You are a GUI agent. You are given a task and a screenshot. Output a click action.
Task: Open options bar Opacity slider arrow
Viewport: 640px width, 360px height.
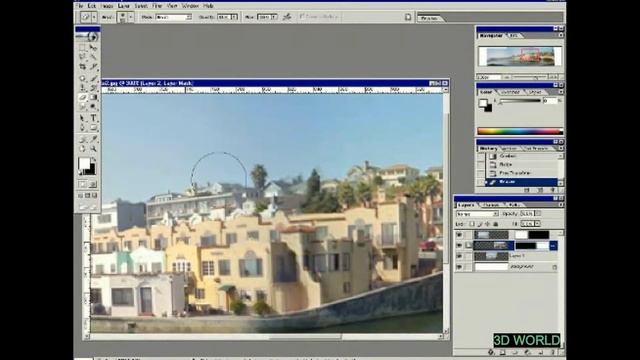234,17
